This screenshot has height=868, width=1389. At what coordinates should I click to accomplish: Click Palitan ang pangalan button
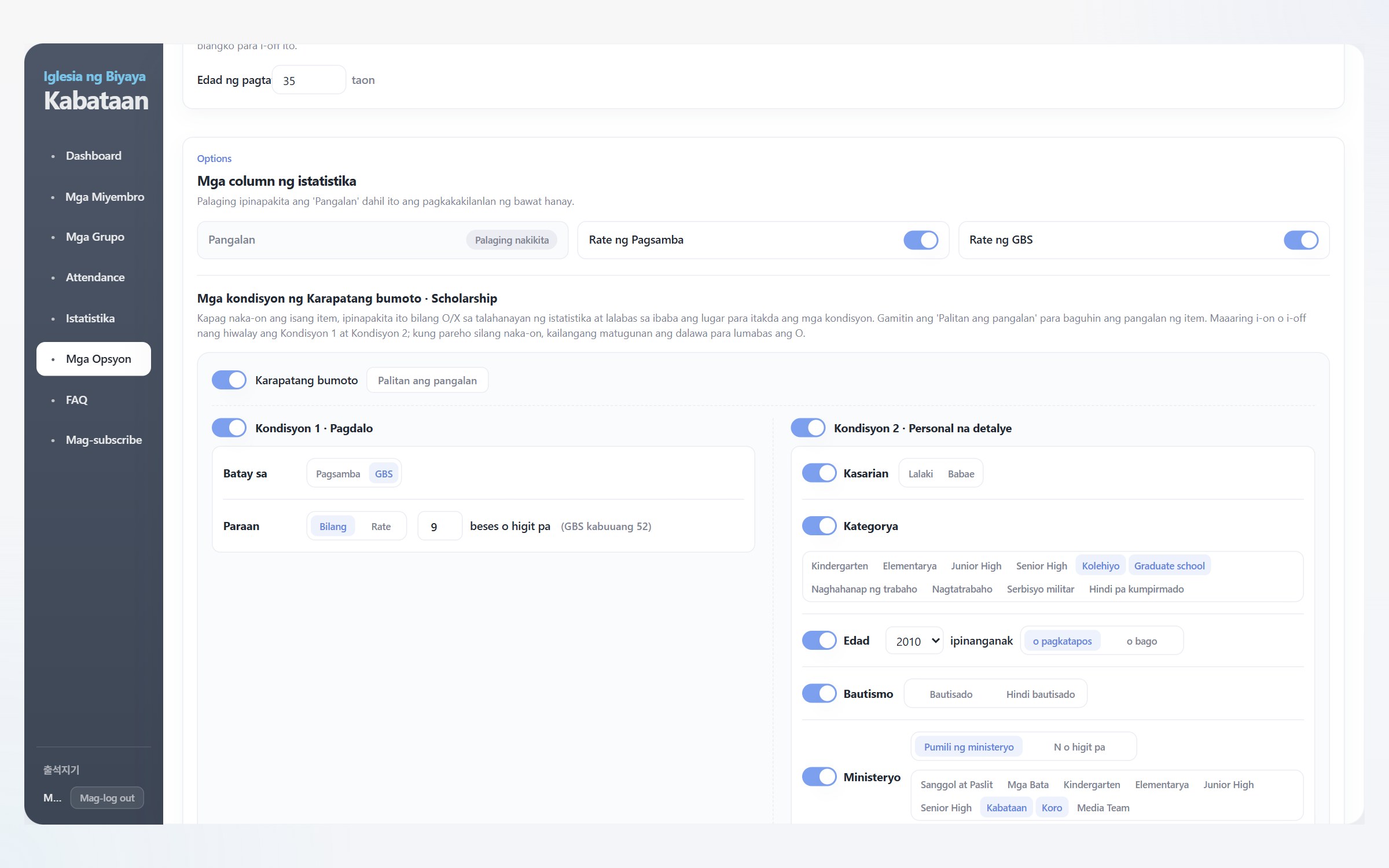(x=427, y=381)
